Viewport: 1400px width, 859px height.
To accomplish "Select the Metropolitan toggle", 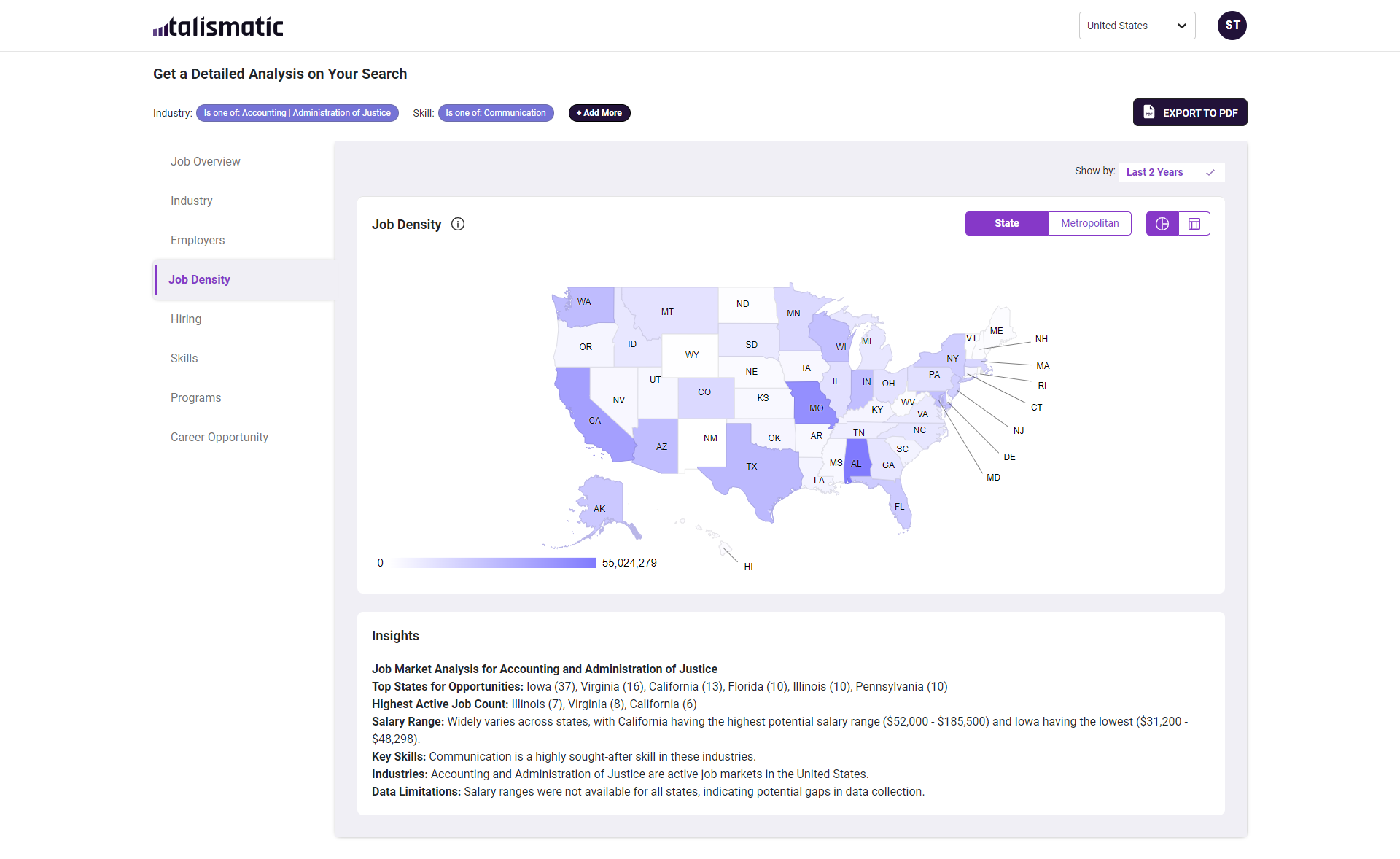I will click(x=1089, y=224).
